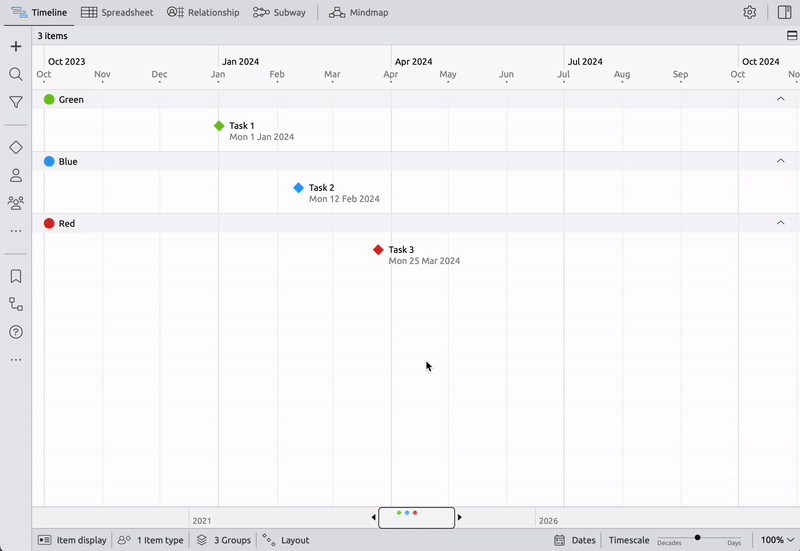This screenshot has height=551, width=800.
Task: Open the 100% zoom dropdown
Action: pos(778,540)
